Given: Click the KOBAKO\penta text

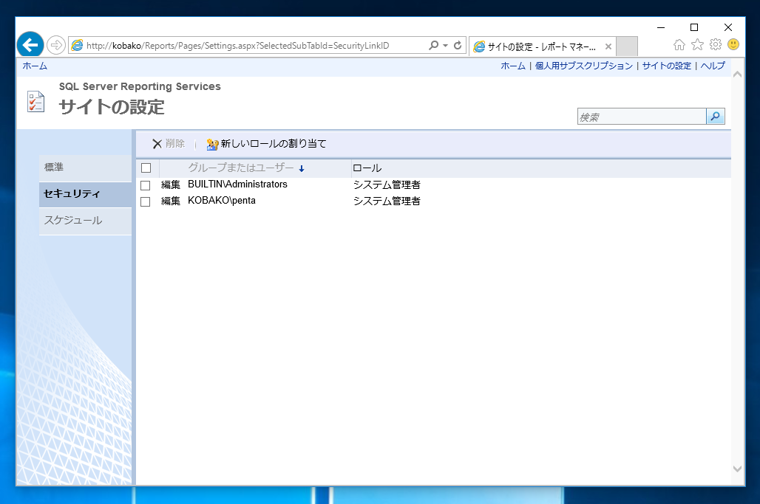Looking at the screenshot, I should (x=222, y=201).
